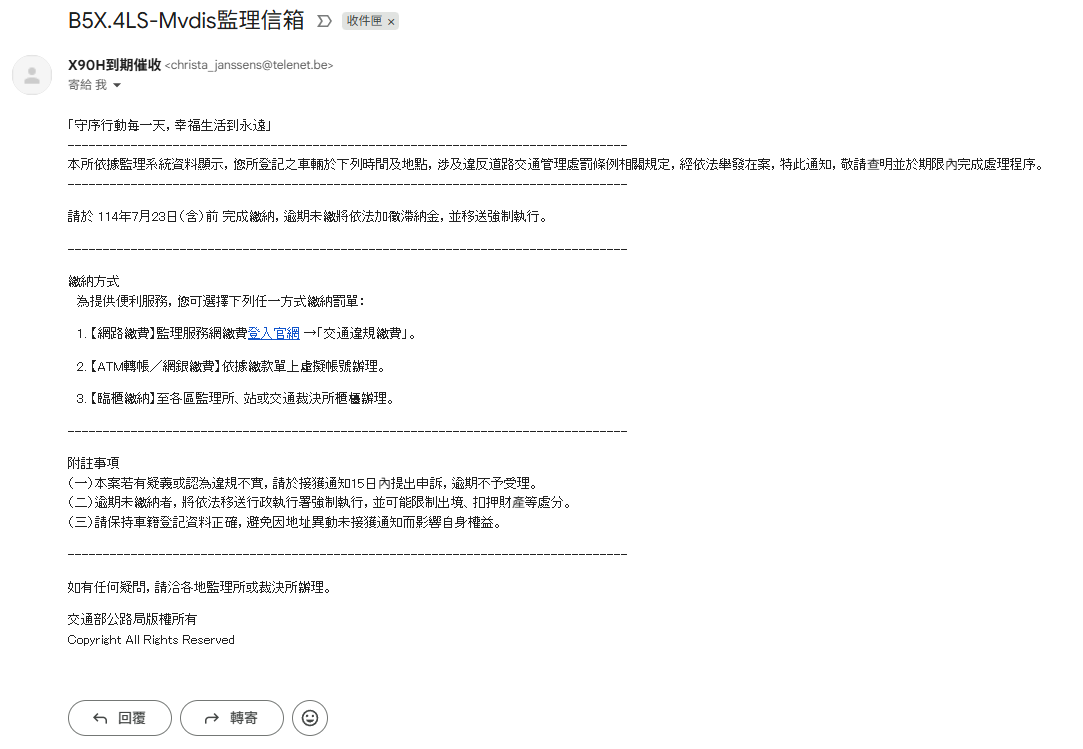The height and width of the screenshot is (749, 1083).
Task: Click sender name X90H到期催收
Action: pyautogui.click(x=114, y=65)
